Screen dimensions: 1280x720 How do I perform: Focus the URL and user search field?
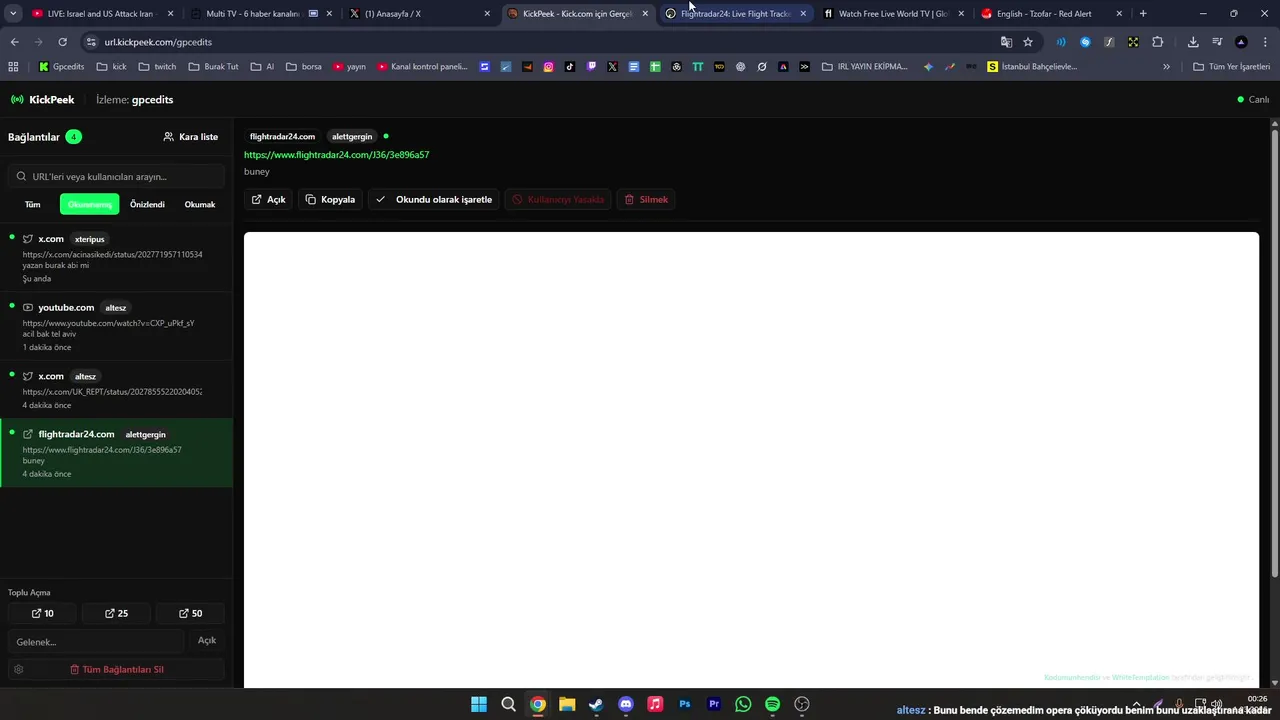(x=116, y=176)
